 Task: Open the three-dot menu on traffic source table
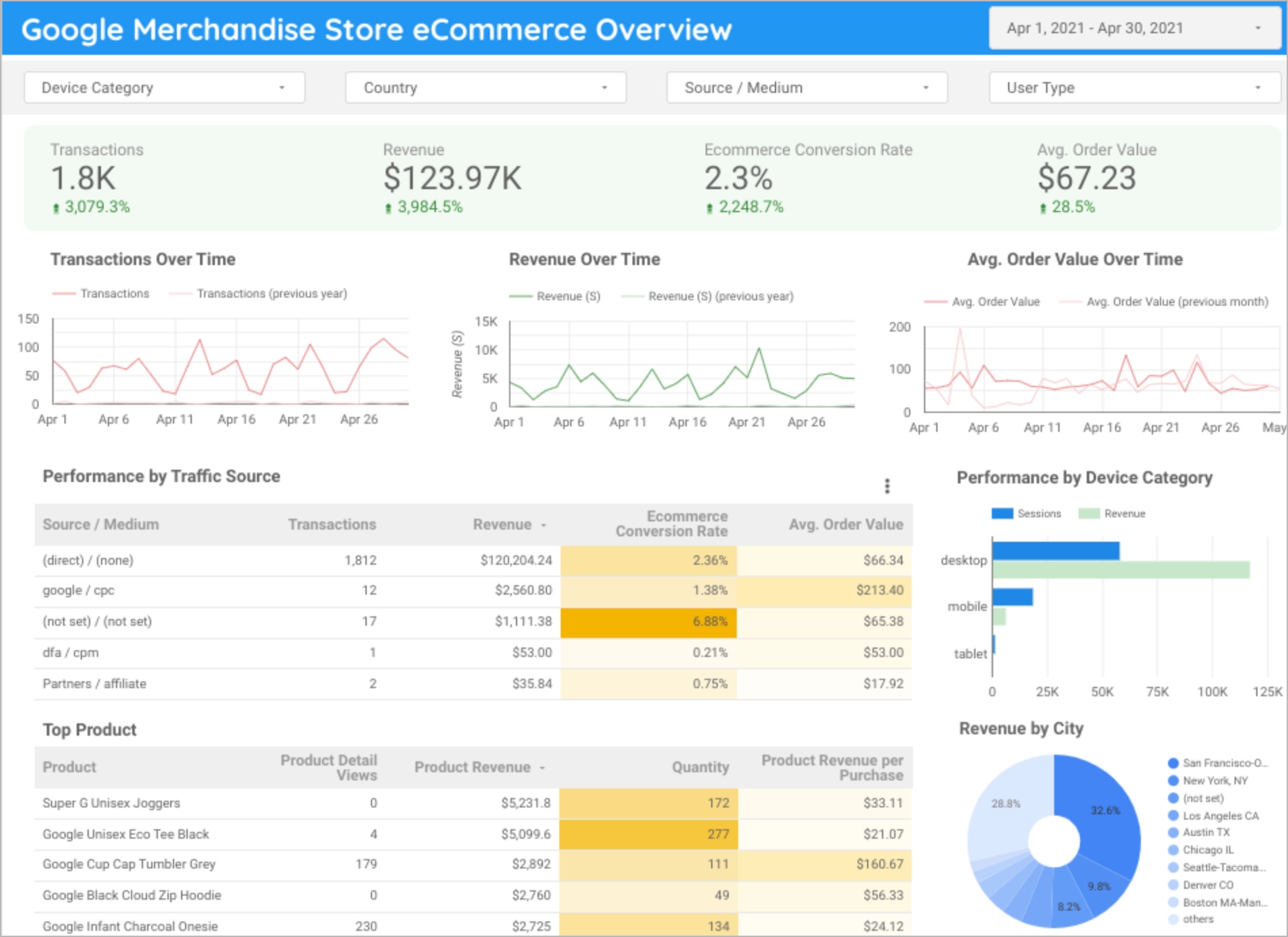tap(887, 485)
